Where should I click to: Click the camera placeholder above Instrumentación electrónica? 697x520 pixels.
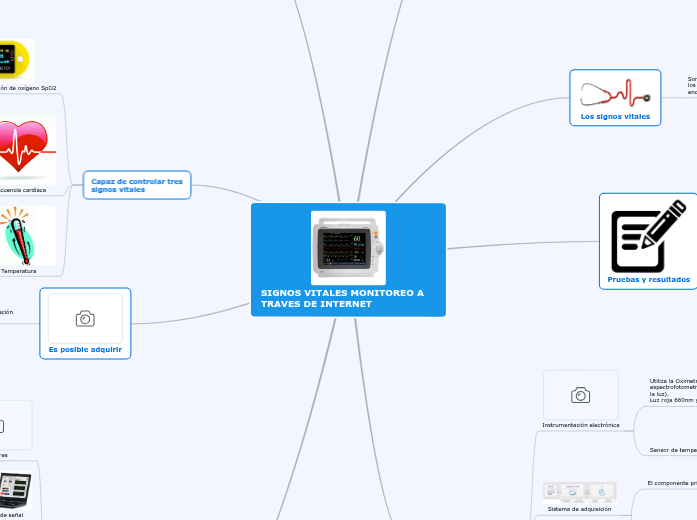[x=580, y=395]
